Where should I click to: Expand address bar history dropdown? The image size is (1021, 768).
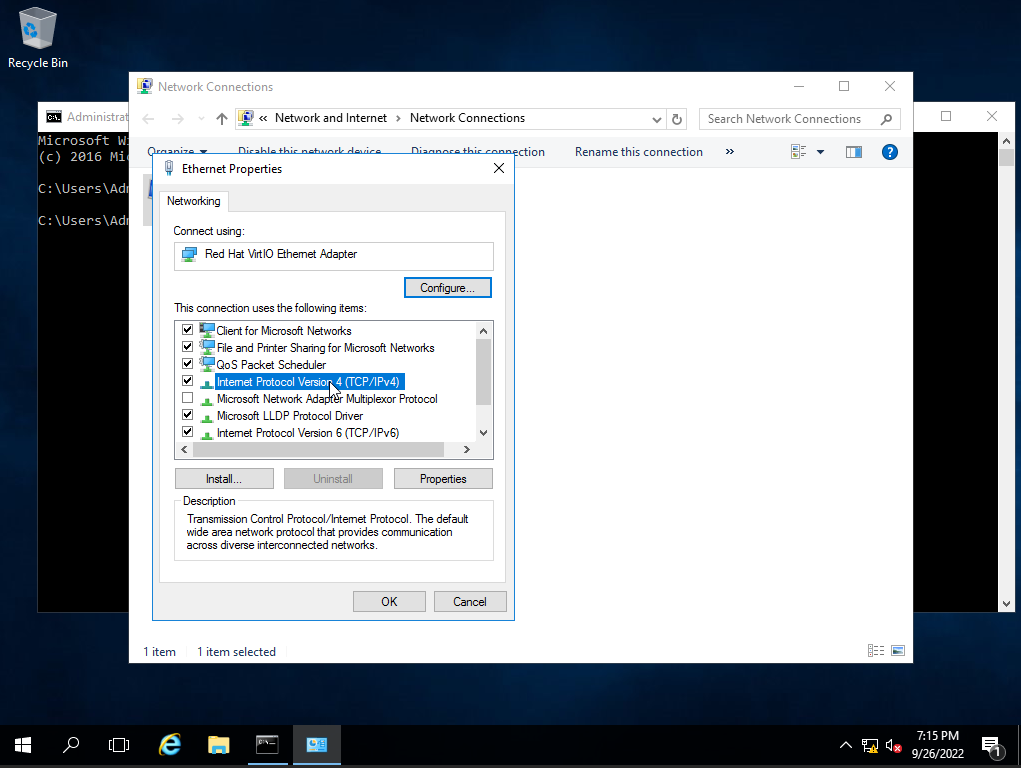[656, 119]
